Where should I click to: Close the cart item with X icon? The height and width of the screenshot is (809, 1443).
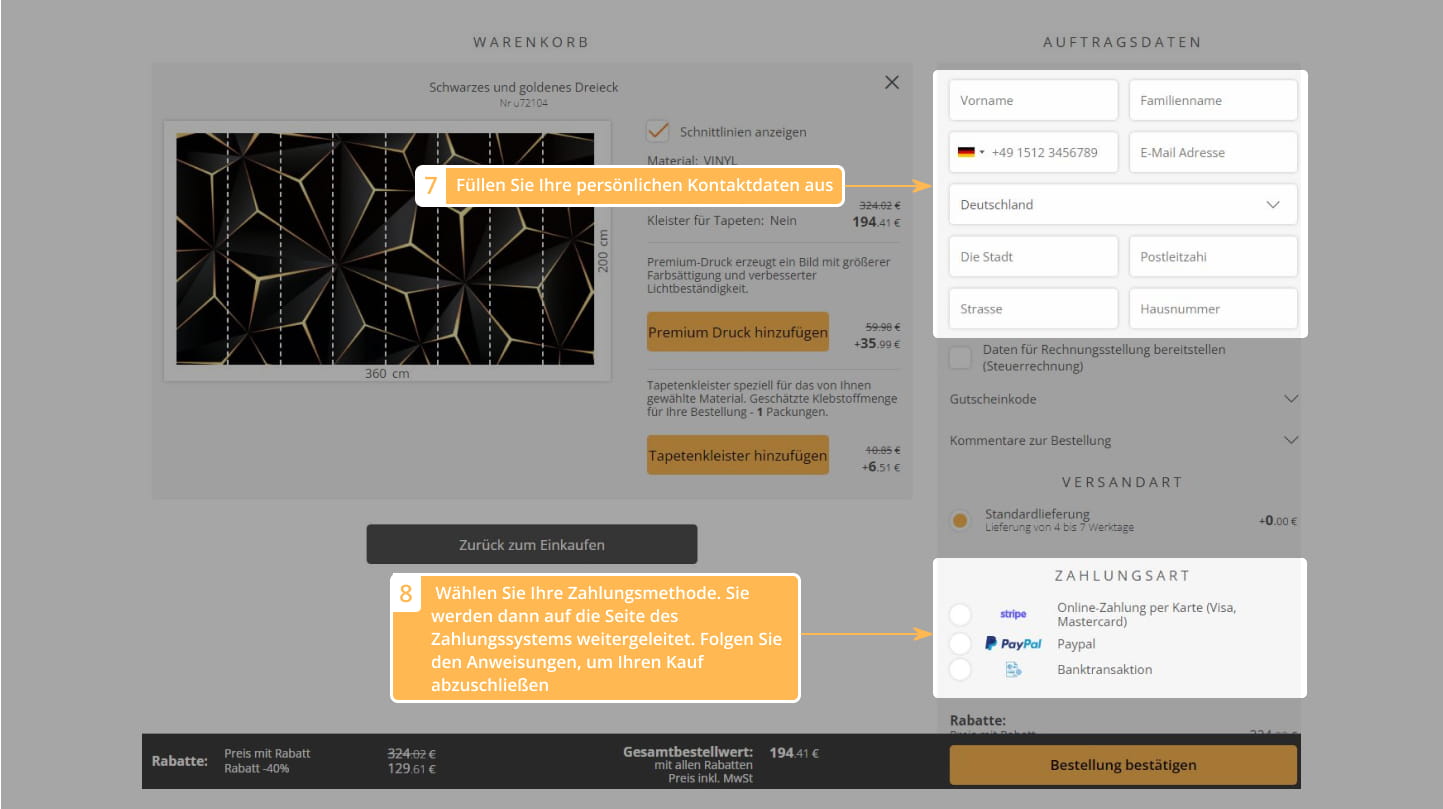click(x=891, y=83)
